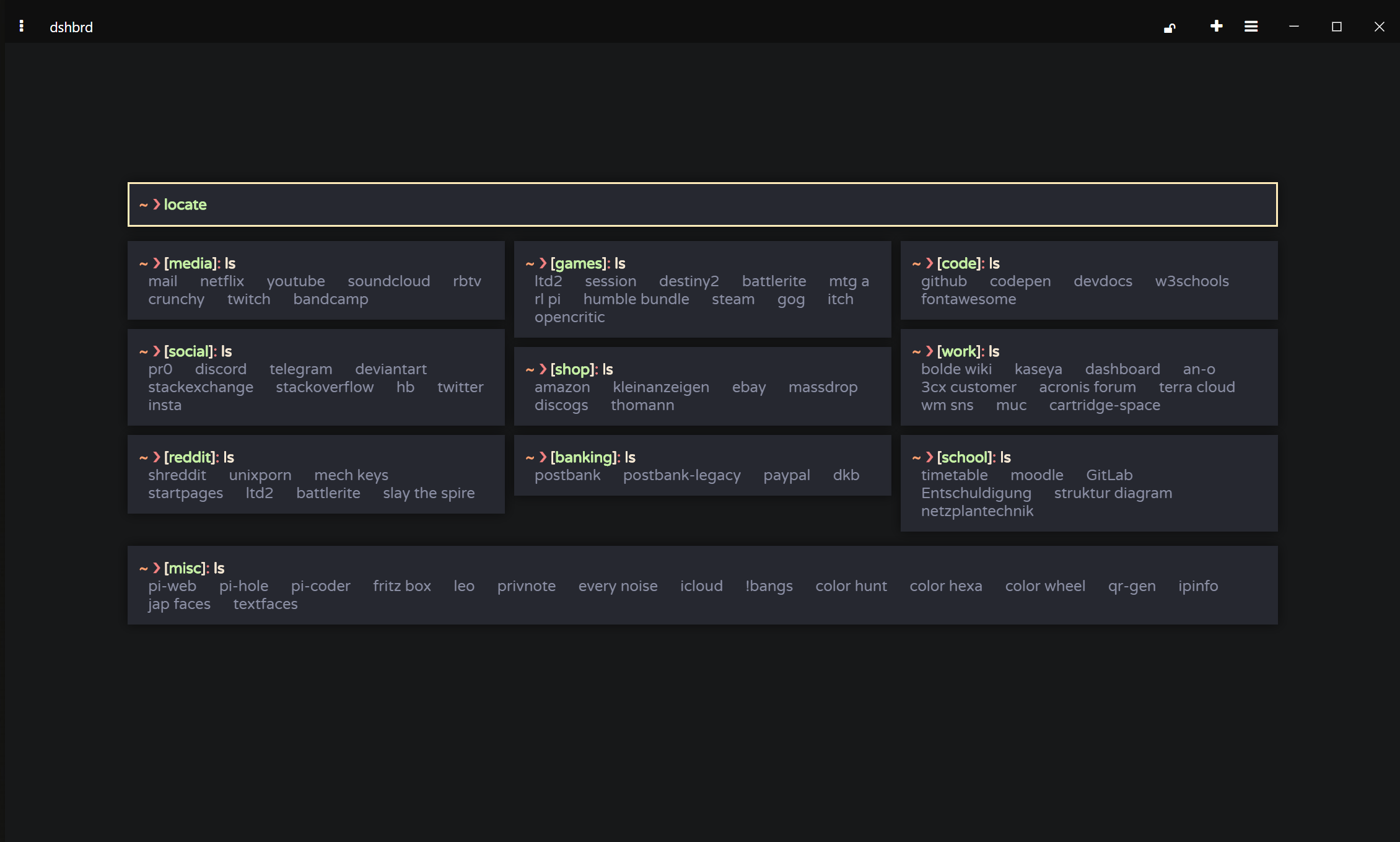The image size is (1400, 842).
Task: Open the three-dots app menu
Action: 22,26
